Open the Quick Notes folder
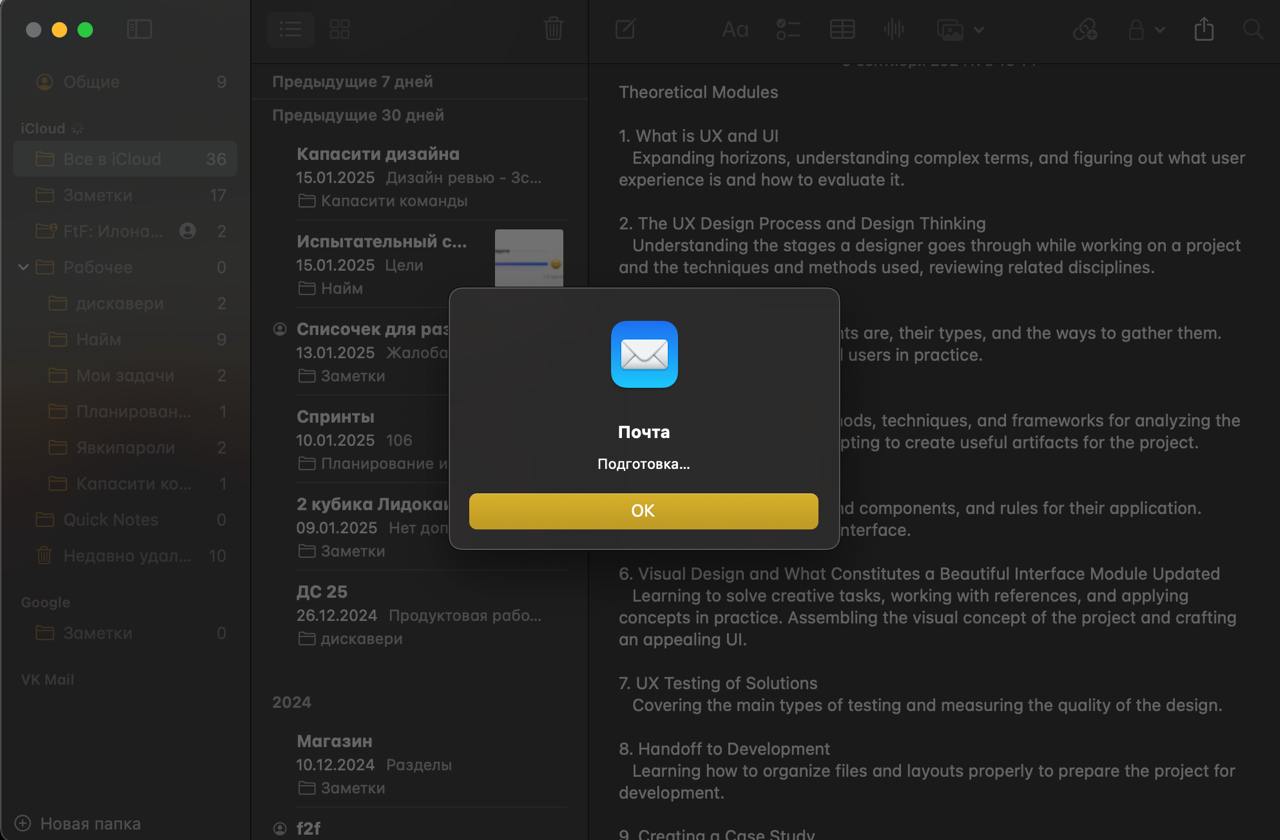Screen dimensions: 1280x840 point(126,519)
